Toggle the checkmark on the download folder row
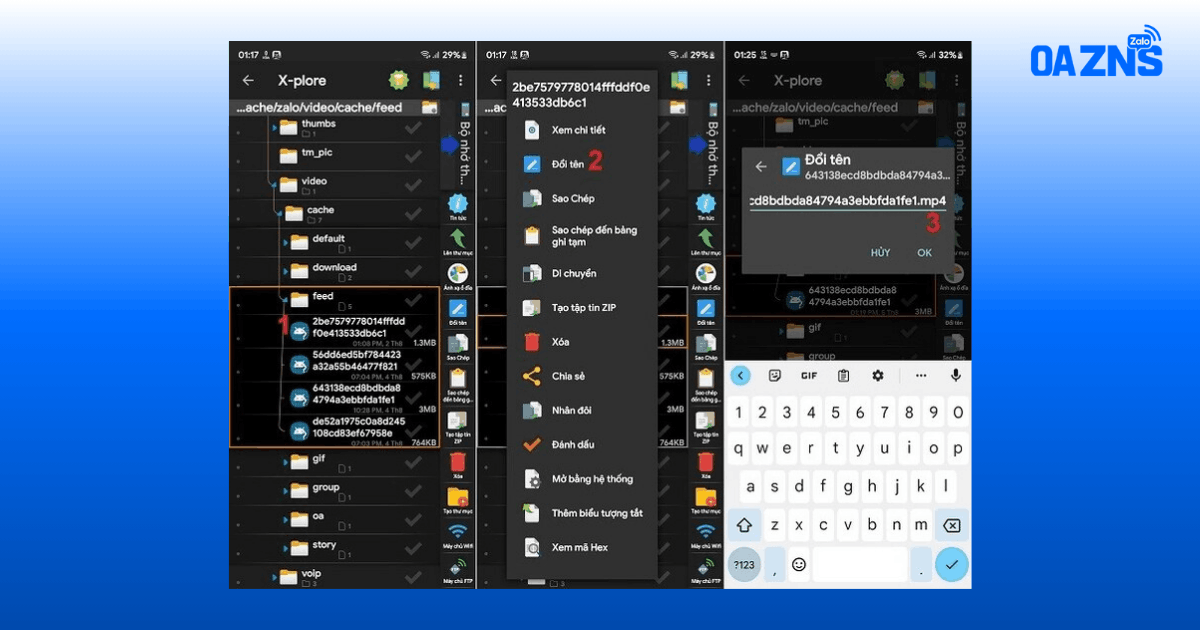 click(x=413, y=271)
